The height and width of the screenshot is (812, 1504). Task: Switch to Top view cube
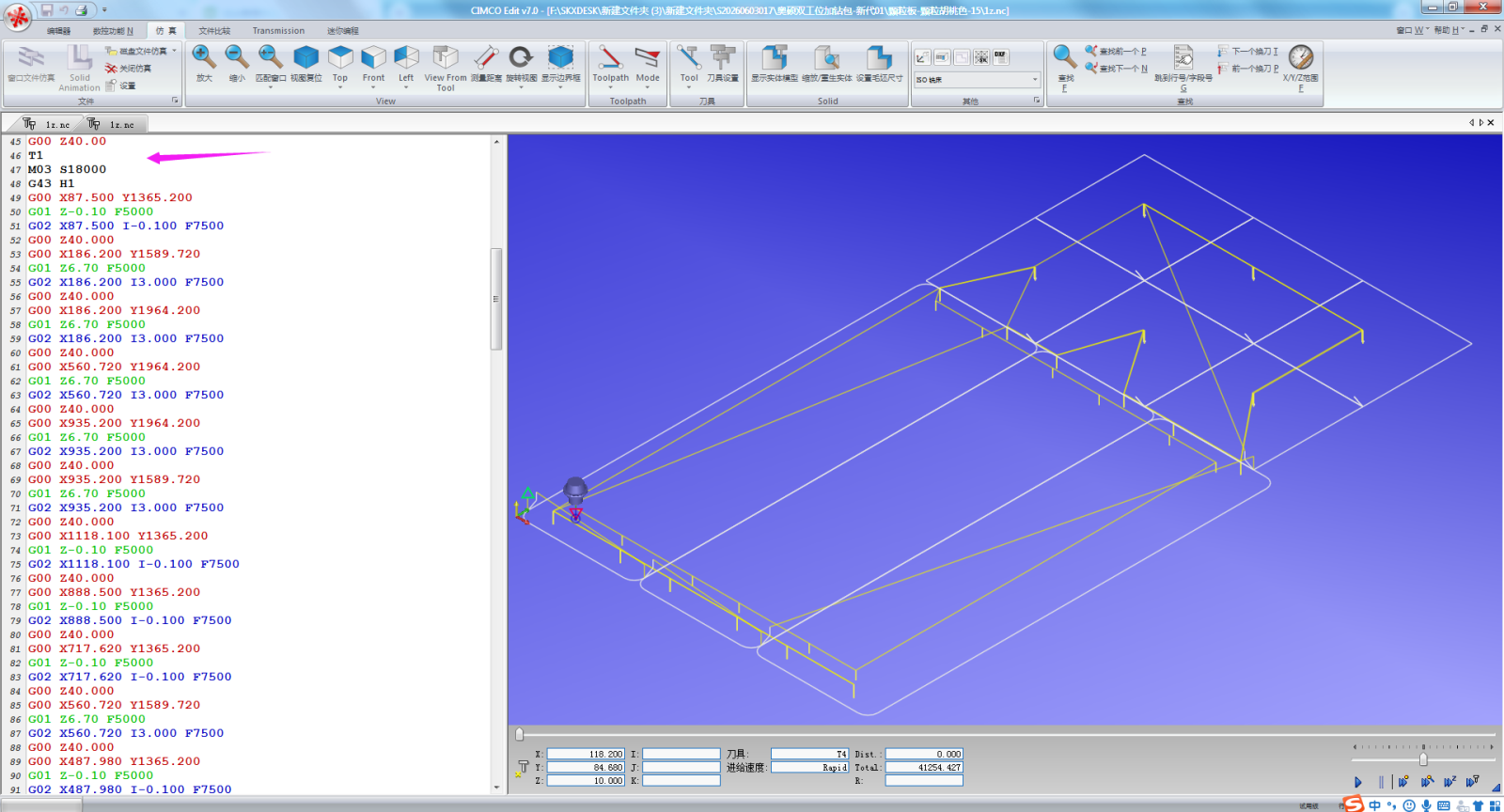tap(340, 58)
